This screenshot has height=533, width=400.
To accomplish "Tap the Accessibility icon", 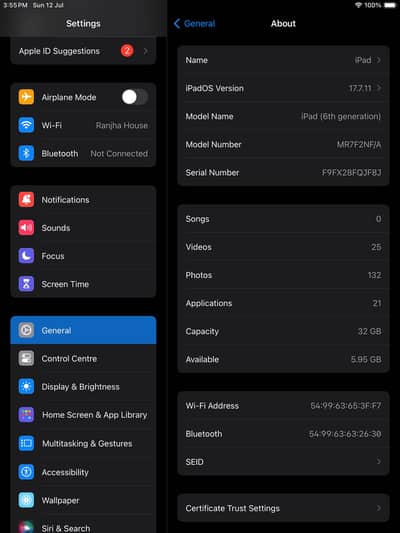I will 26,472.
